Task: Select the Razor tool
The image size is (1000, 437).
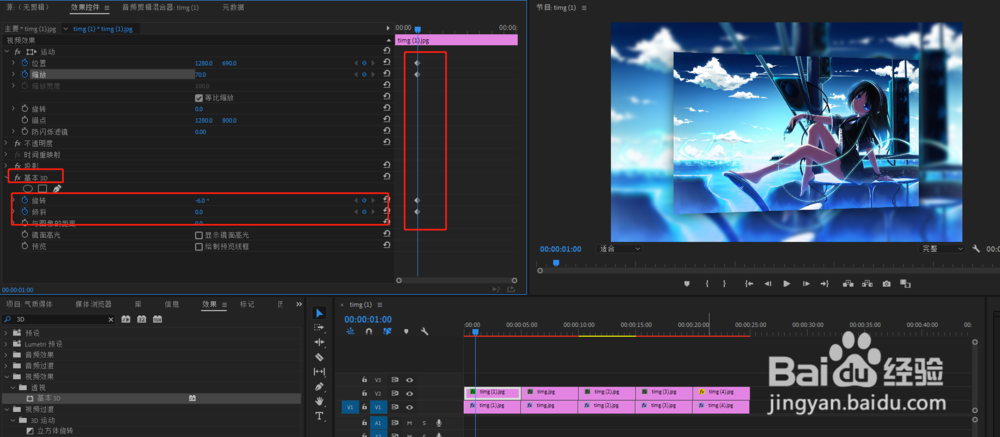Action: pos(320,357)
